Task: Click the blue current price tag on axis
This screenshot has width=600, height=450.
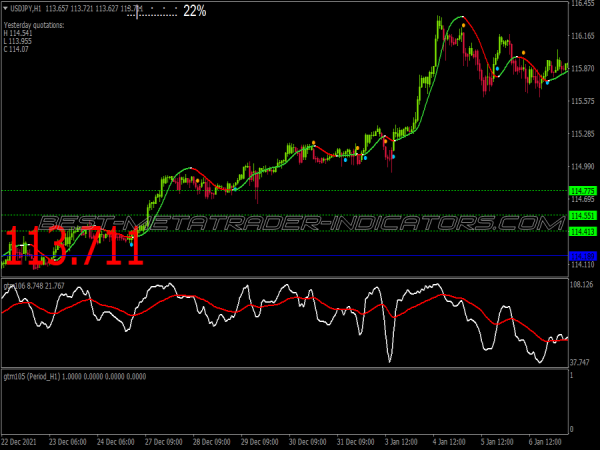Action: (582, 256)
